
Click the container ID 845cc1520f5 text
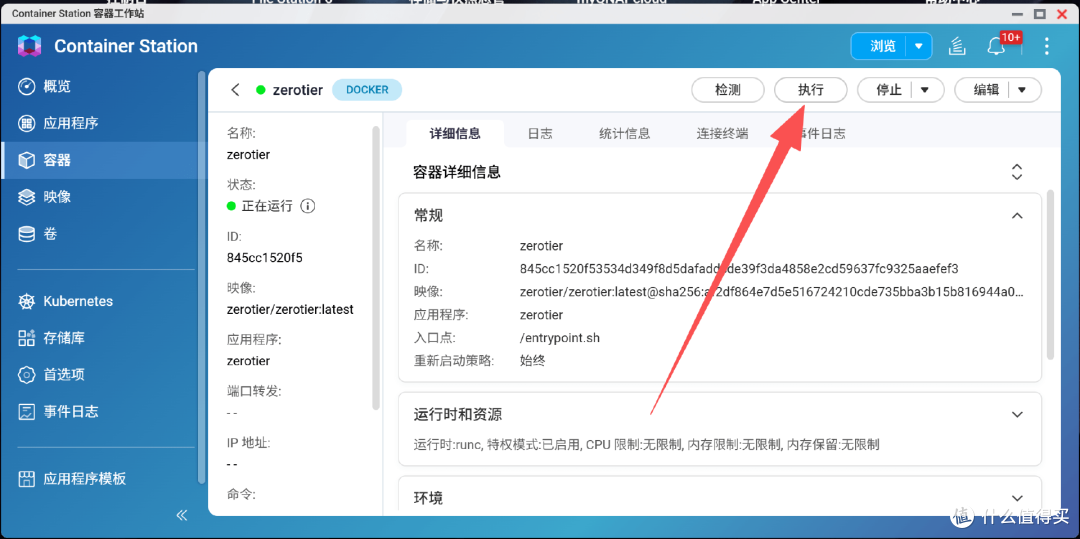click(264, 258)
